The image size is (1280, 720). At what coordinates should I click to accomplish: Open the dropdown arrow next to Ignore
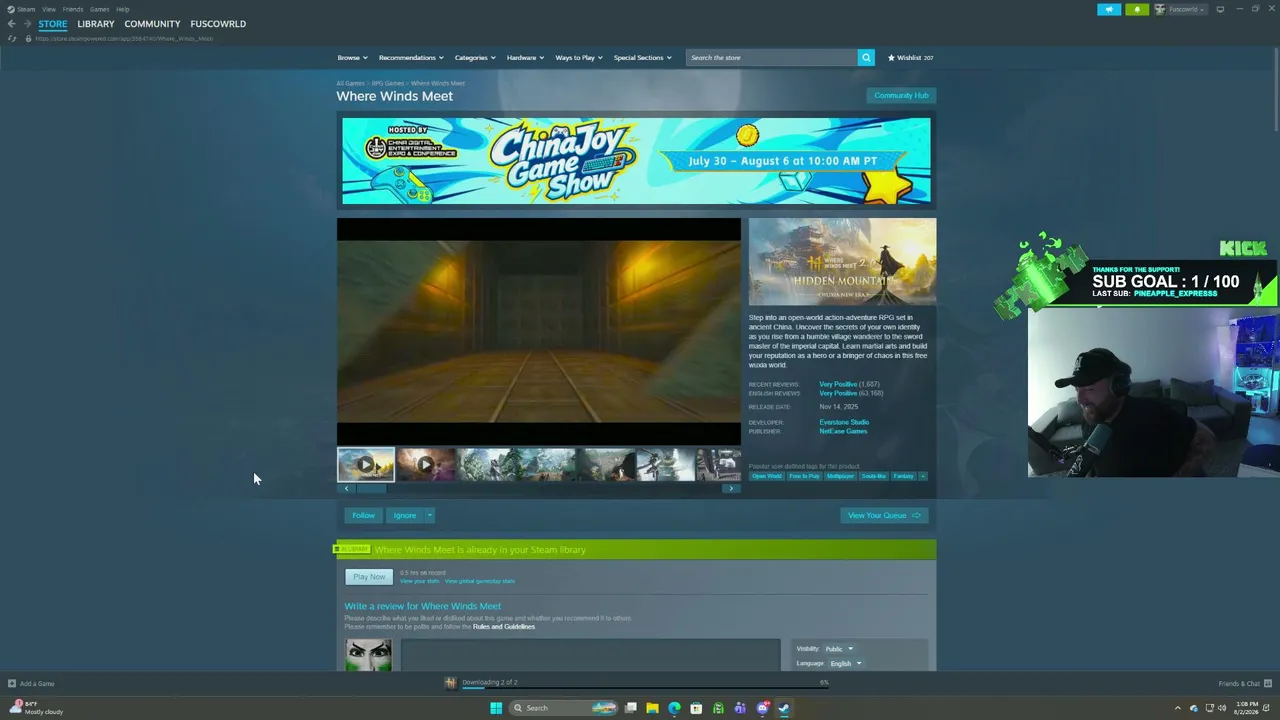tap(429, 515)
